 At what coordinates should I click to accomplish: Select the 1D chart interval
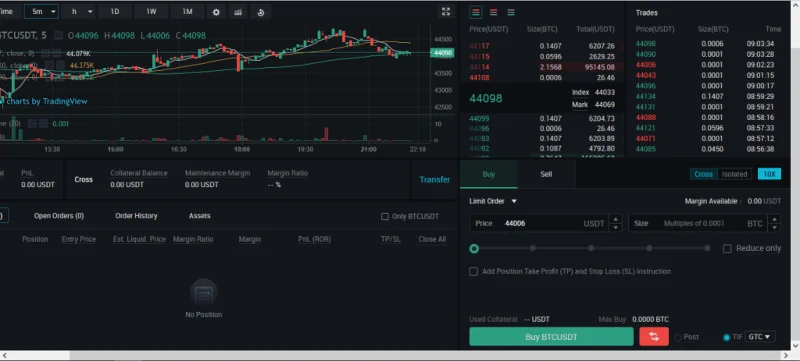pos(115,12)
